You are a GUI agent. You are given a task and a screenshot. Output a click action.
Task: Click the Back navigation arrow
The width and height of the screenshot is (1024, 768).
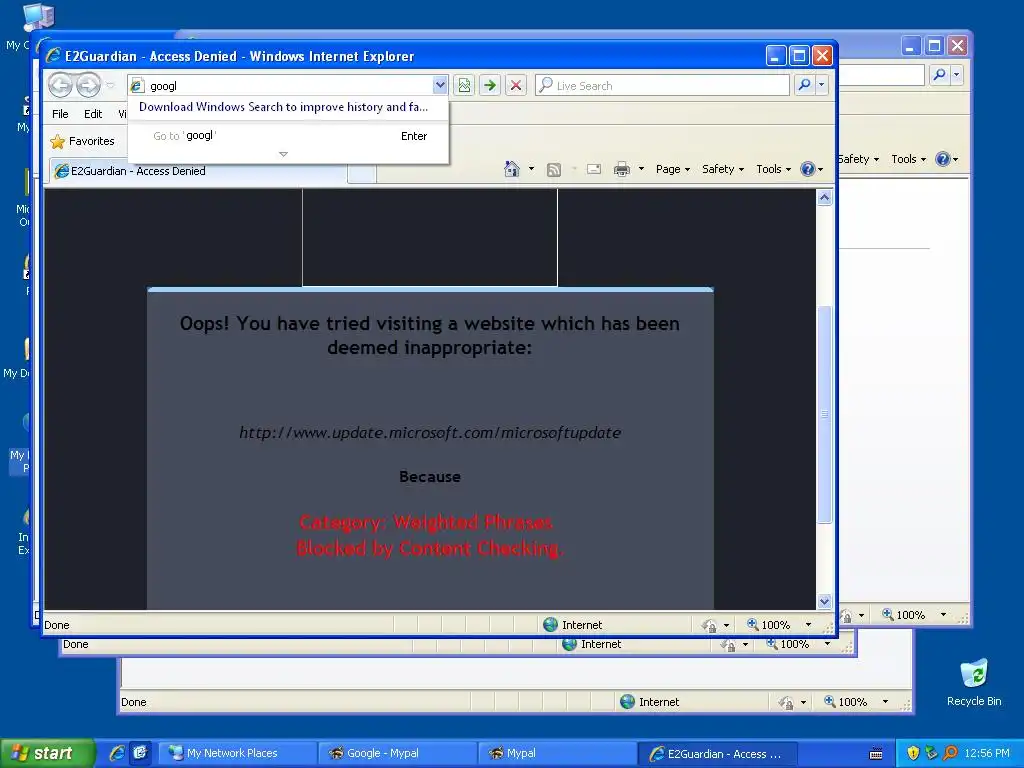[x=60, y=85]
